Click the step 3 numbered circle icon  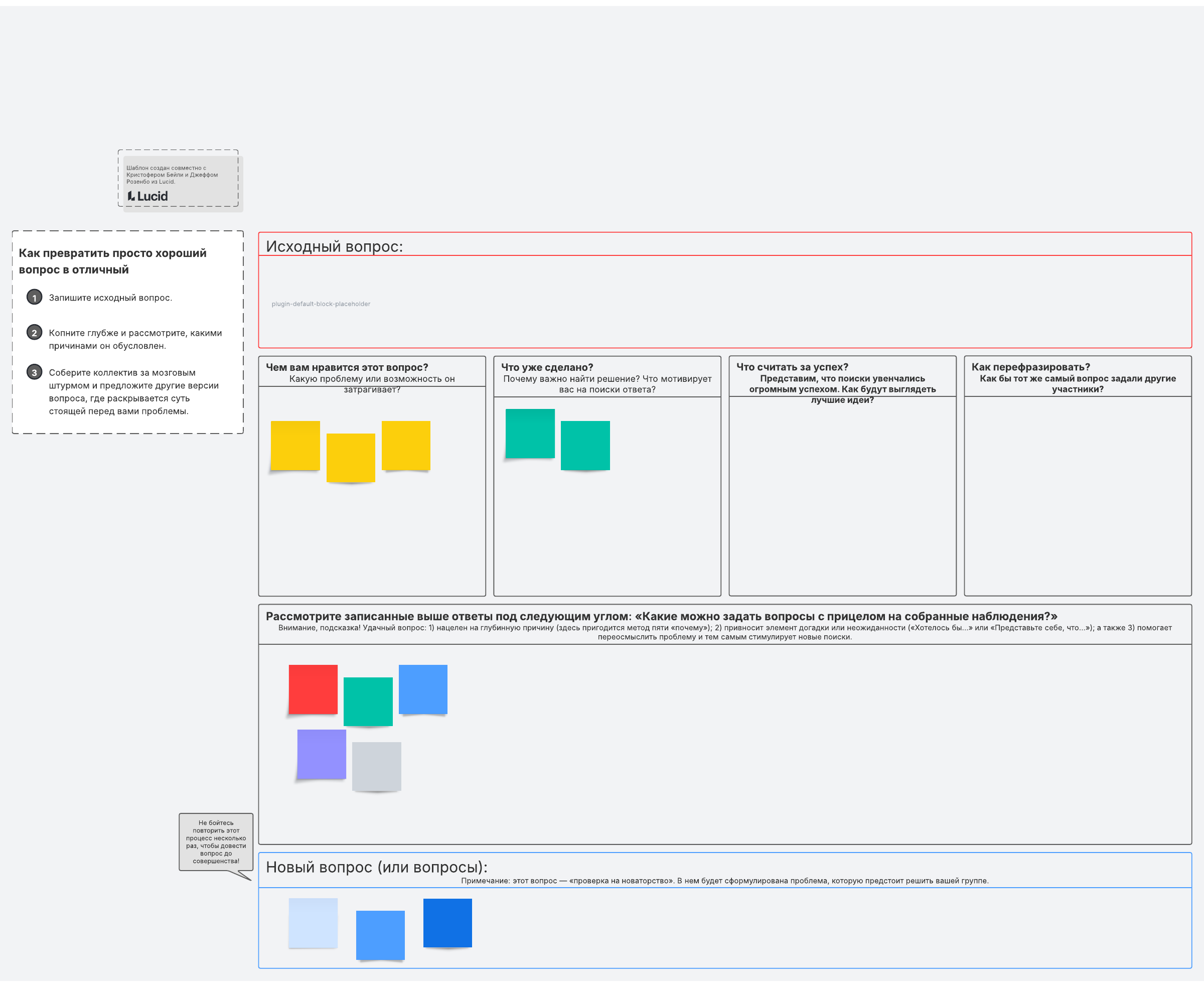click(34, 372)
